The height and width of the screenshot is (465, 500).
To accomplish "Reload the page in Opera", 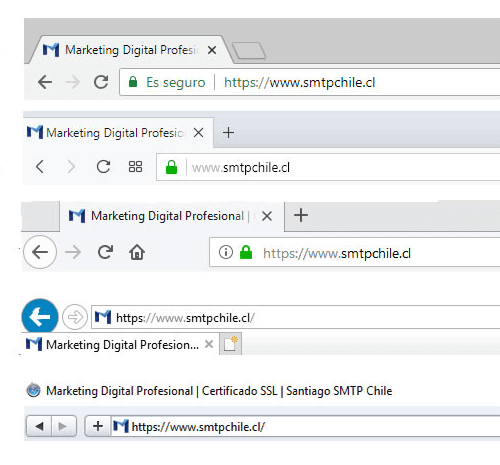I will pyautogui.click(x=103, y=166).
